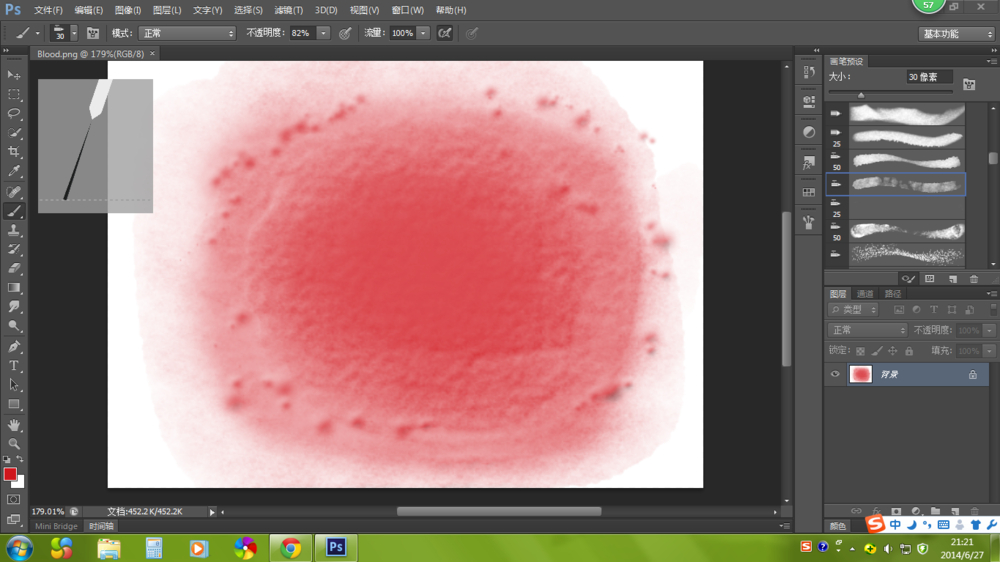Open the layer filter 类型 dropdown
The height and width of the screenshot is (562, 1000).
pyautogui.click(x=853, y=309)
